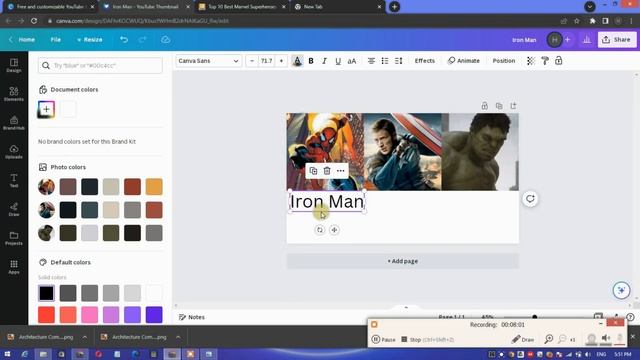Image resolution: width=640 pixels, height=360 pixels.
Task: Open the Effects panel
Action: [424, 61]
